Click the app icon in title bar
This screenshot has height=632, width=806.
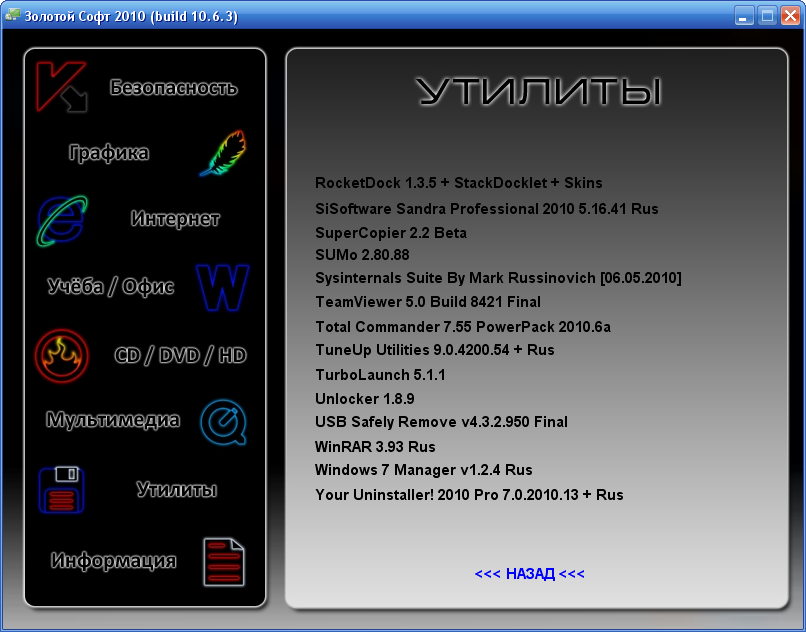12,15
